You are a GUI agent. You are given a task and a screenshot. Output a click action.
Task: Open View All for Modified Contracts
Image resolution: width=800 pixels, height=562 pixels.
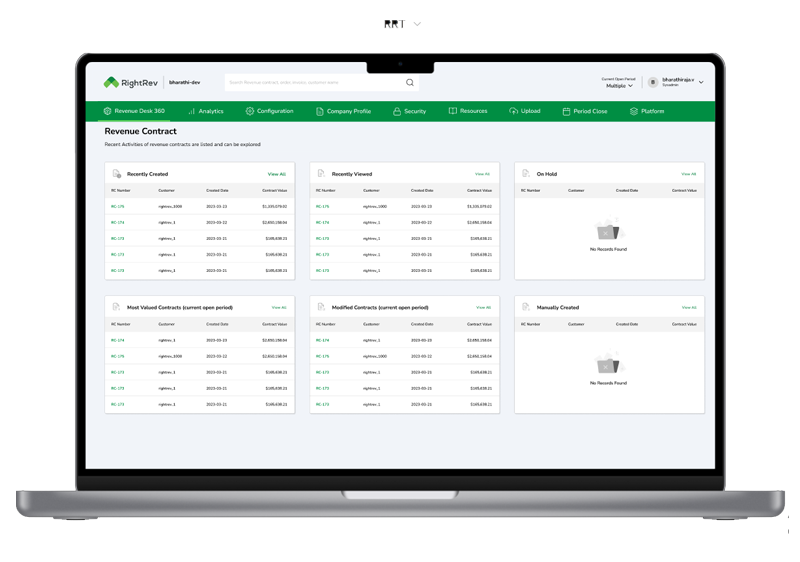pyautogui.click(x=483, y=307)
